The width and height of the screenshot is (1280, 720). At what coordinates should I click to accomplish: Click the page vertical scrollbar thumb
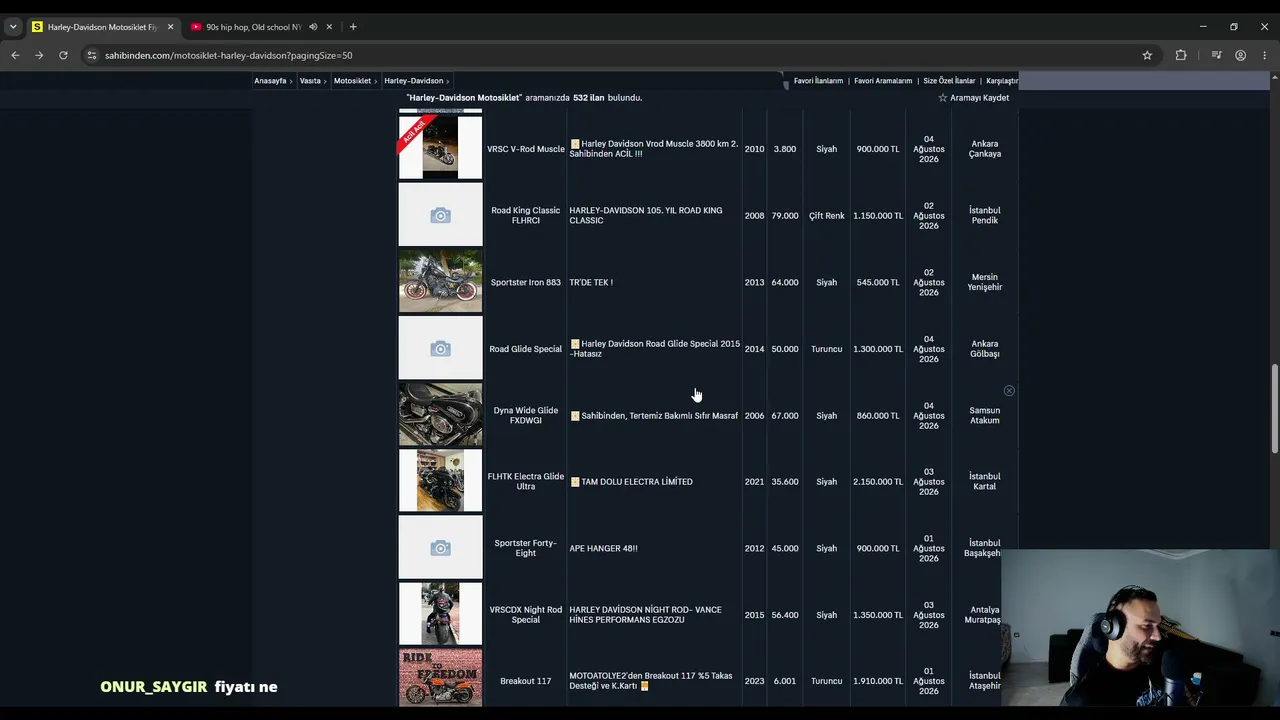[1274, 408]
